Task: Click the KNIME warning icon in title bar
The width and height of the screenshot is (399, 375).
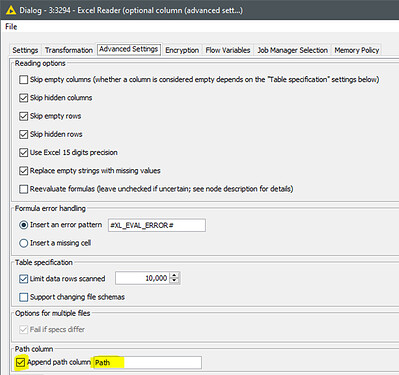Action: click(x=11, y=10)
